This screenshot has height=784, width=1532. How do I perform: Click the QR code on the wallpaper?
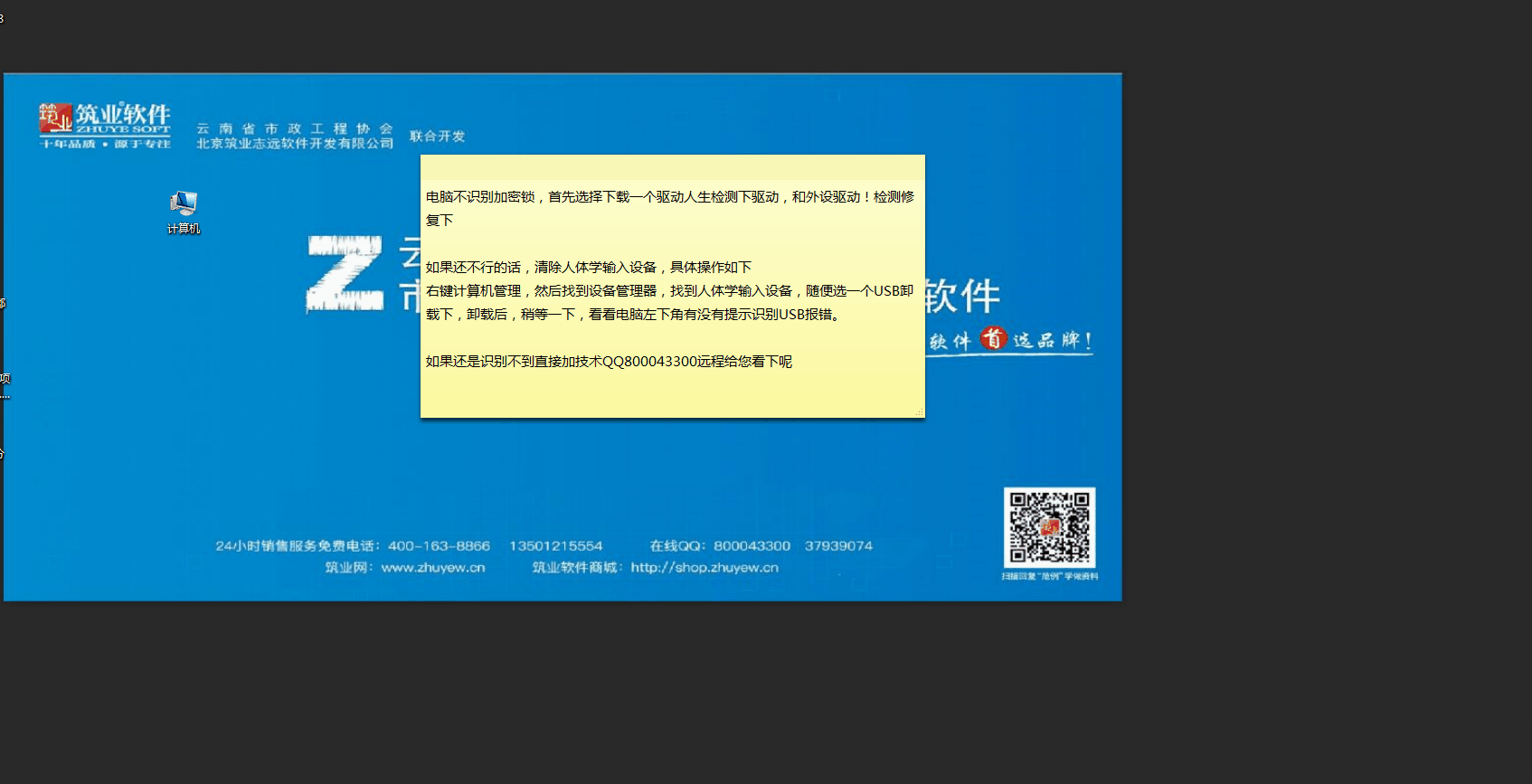point(1049,527)
